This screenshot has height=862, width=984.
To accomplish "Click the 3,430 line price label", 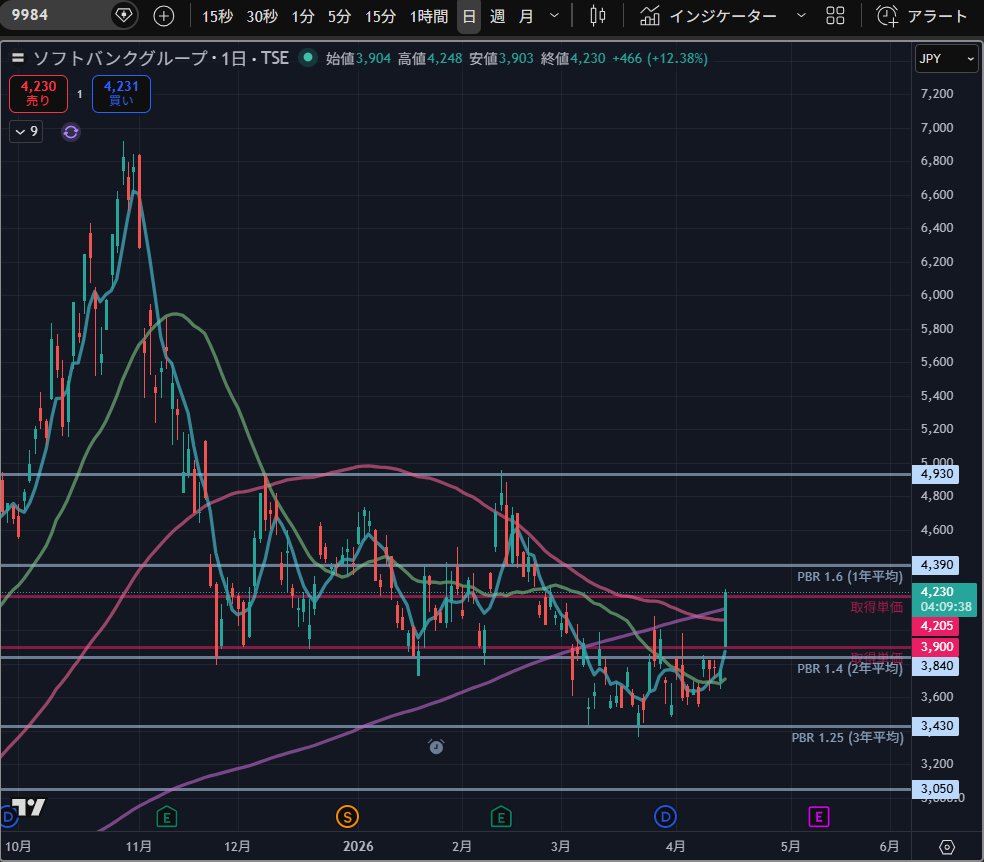I will 936,726.
